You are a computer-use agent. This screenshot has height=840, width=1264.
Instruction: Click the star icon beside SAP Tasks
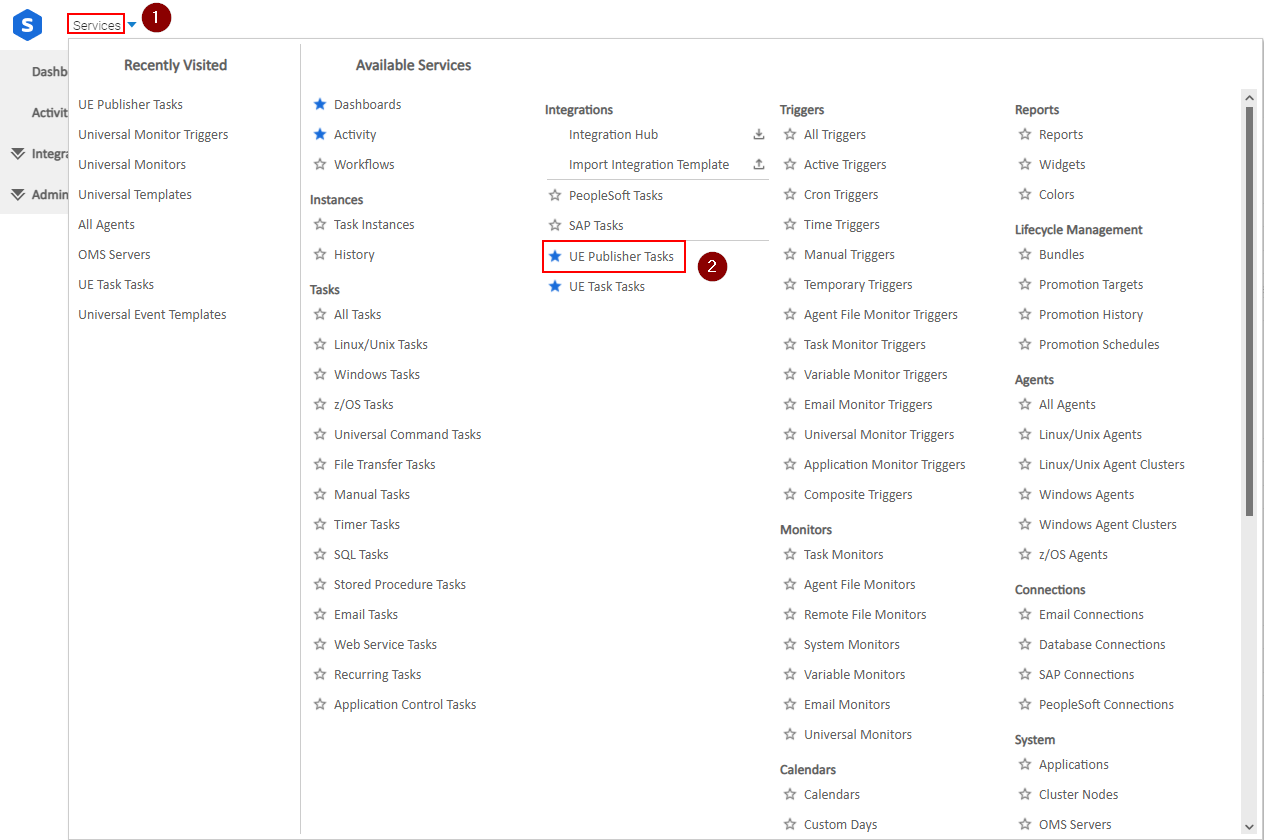555,226
